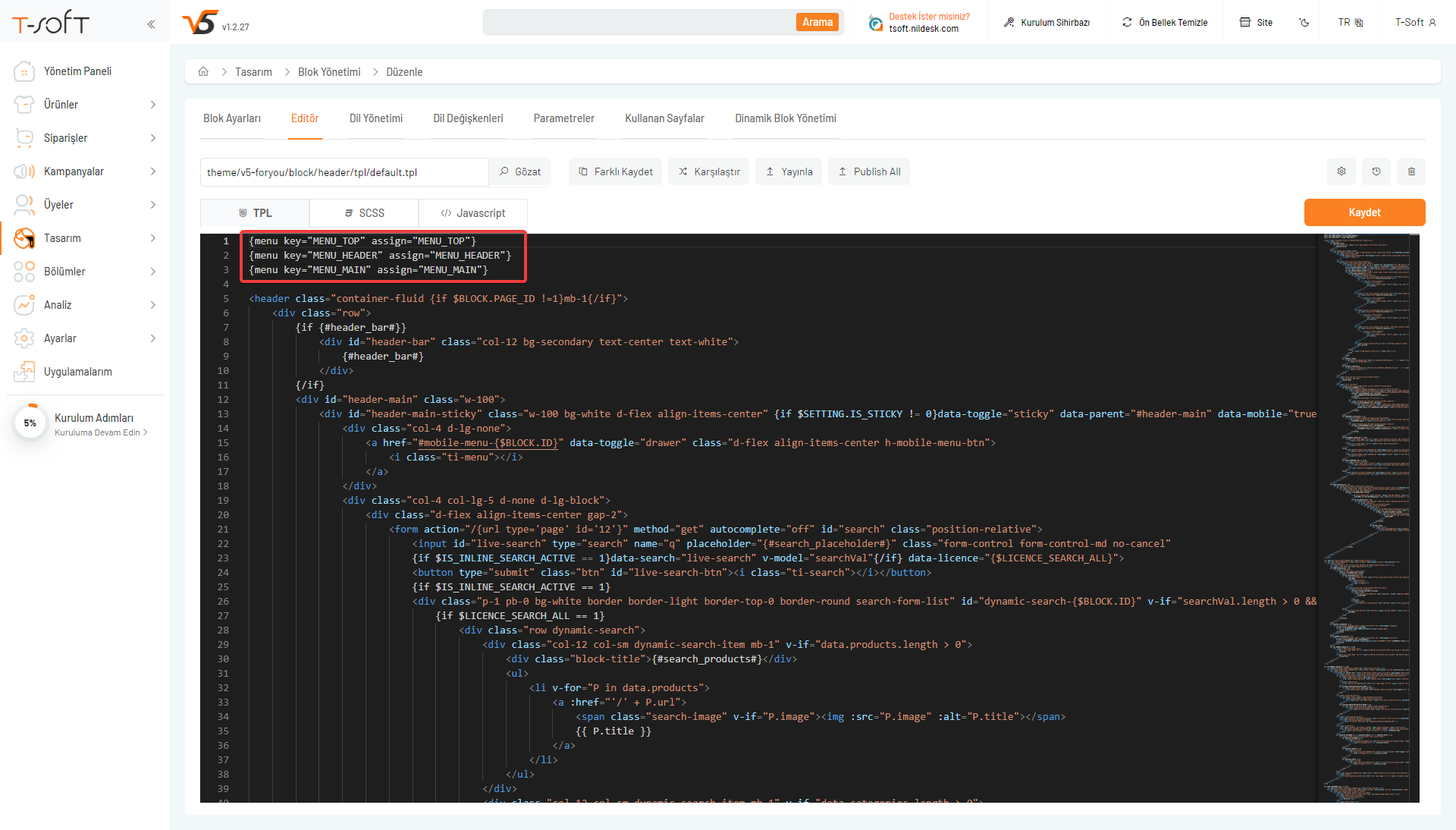
Task: Open the Editör tab in block settings
Action: 305,120
